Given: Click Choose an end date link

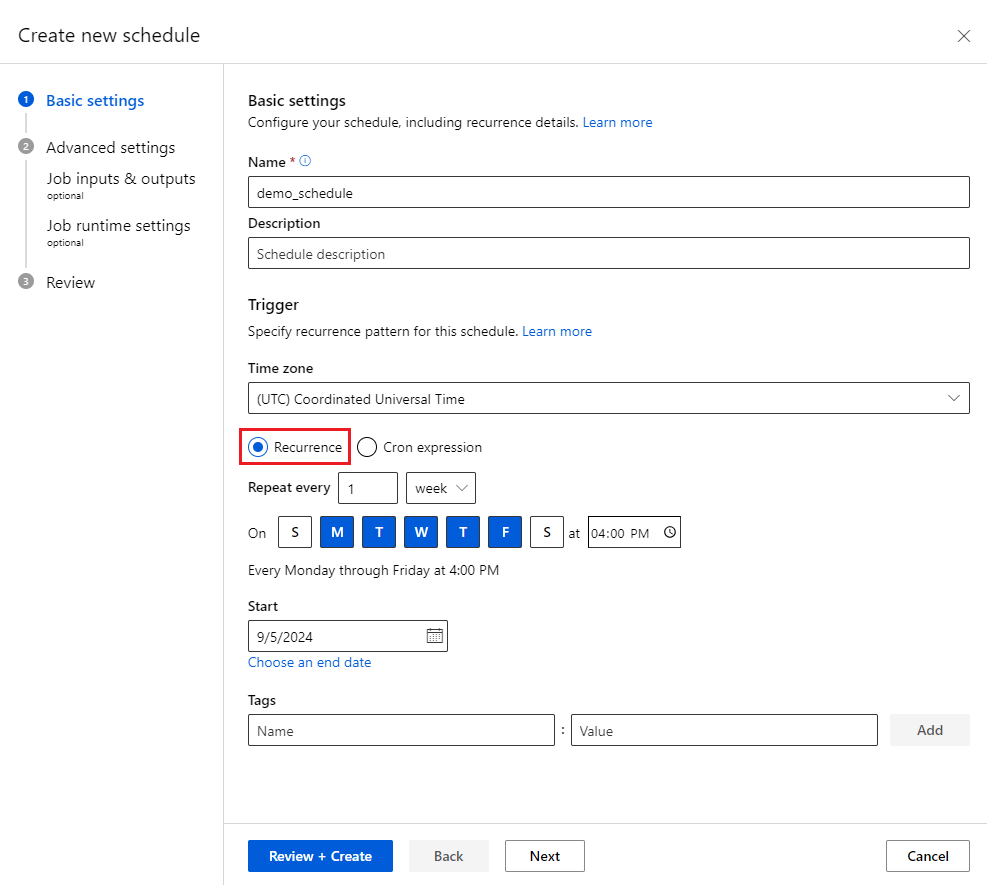Looking at the screenshot, I should [309, 662].
